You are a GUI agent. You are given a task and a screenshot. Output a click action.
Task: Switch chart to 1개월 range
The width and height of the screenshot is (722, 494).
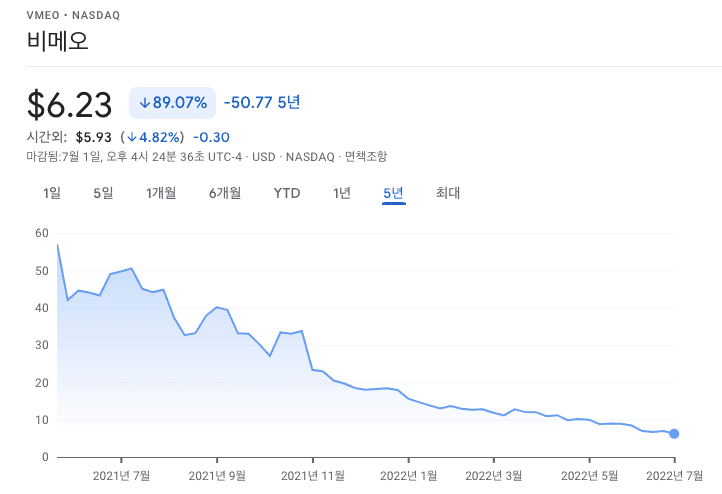click(x=161, y=193)
